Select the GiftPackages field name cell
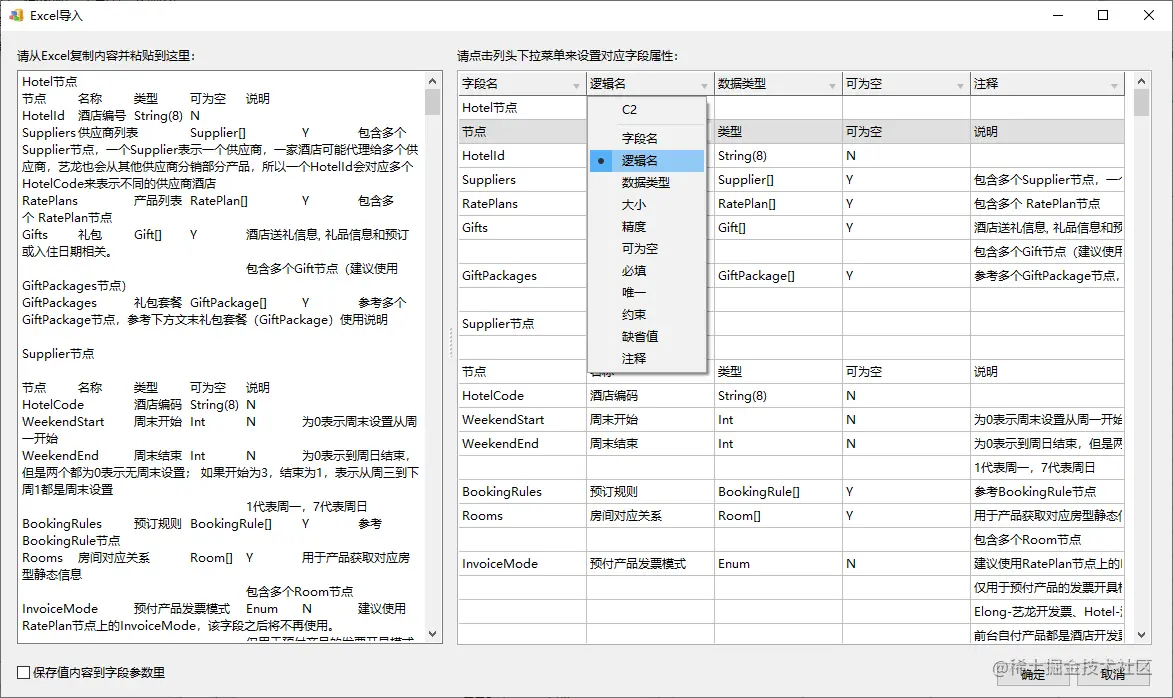This screenshot has width=1173, height=698. point(522,275)
